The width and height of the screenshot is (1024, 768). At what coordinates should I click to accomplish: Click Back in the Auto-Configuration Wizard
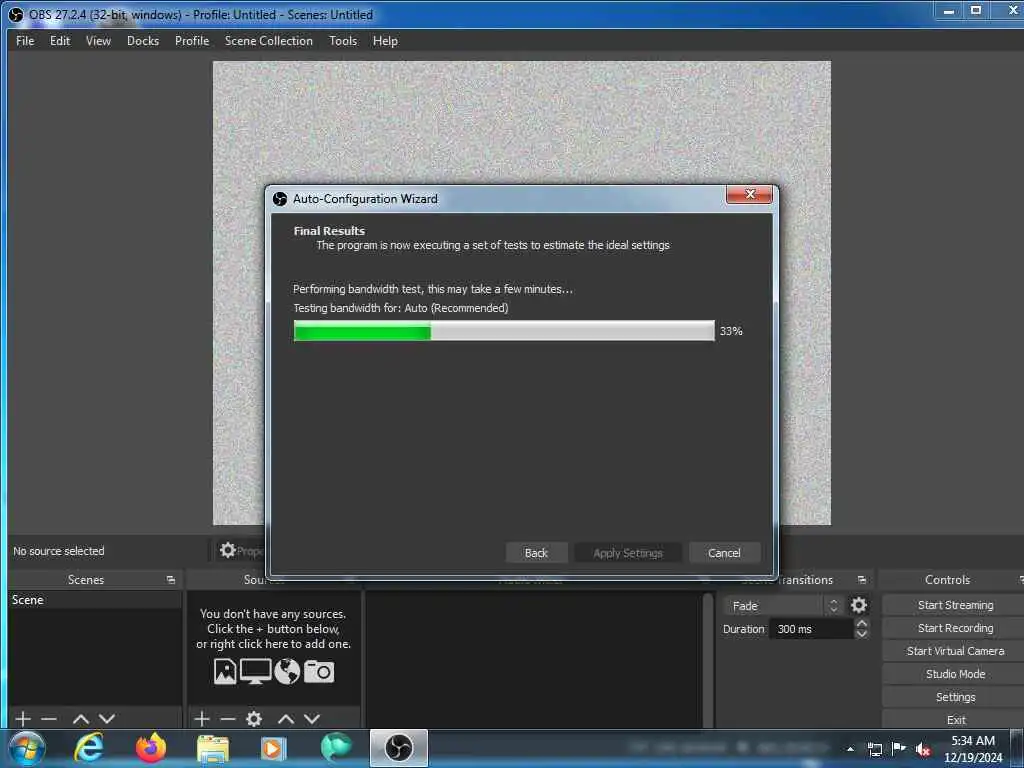(536, 552)
